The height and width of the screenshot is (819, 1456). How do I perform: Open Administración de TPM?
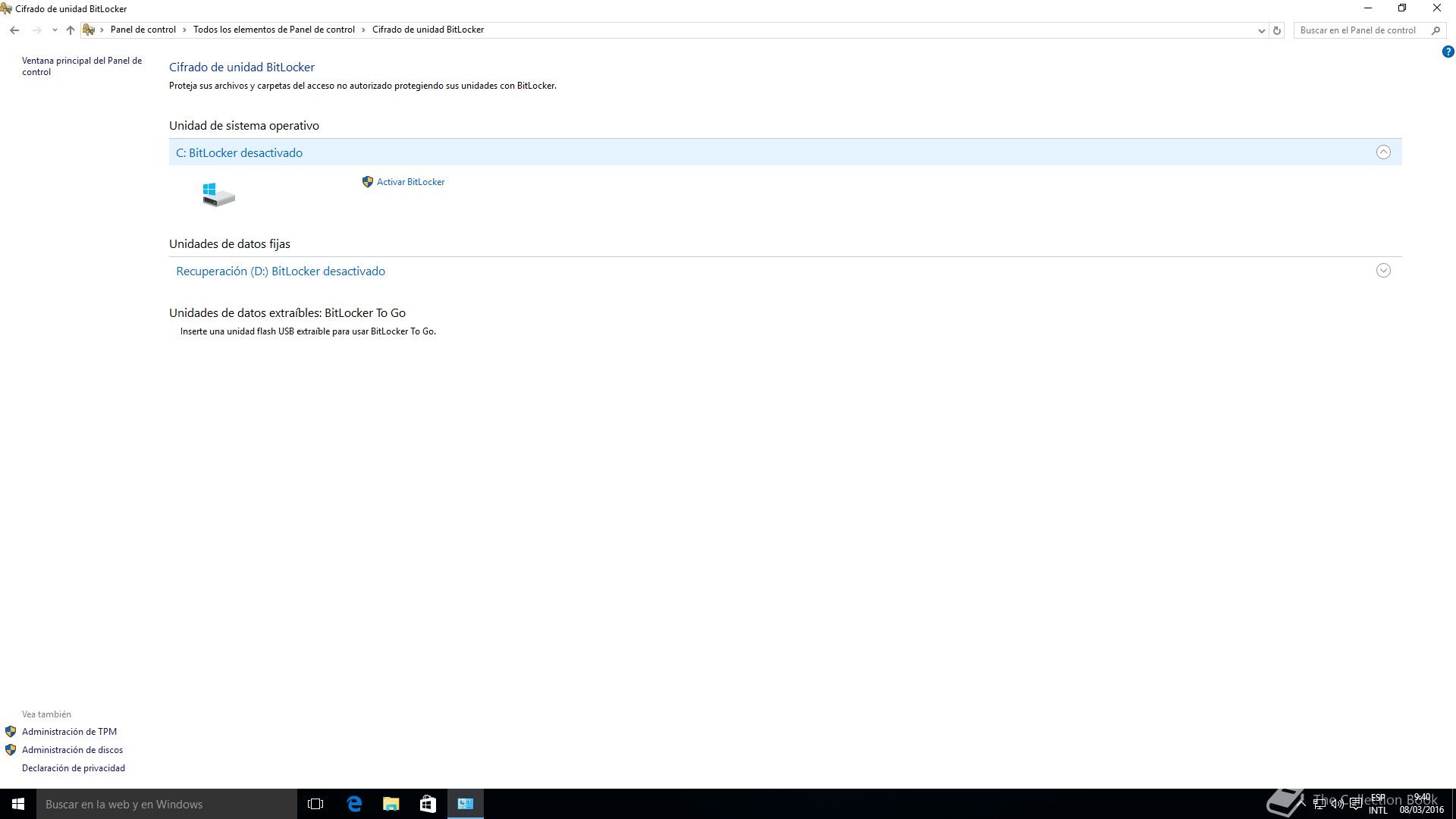pyautogui.click(x=69, y=732)
